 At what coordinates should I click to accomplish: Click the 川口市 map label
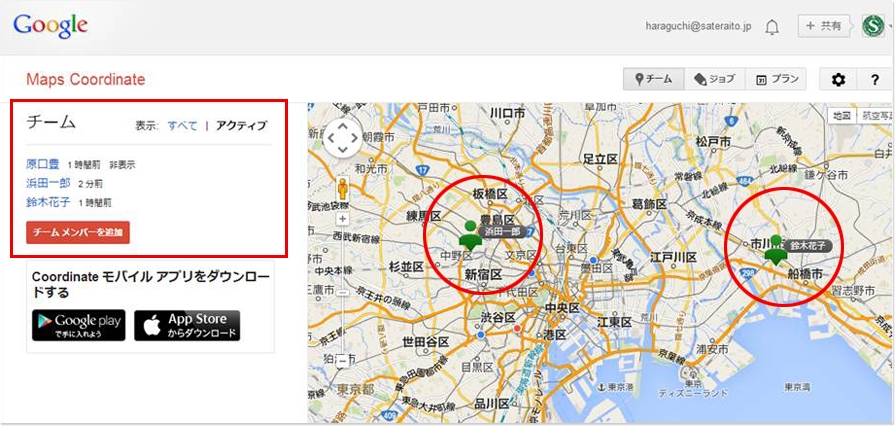coord(507,113)
